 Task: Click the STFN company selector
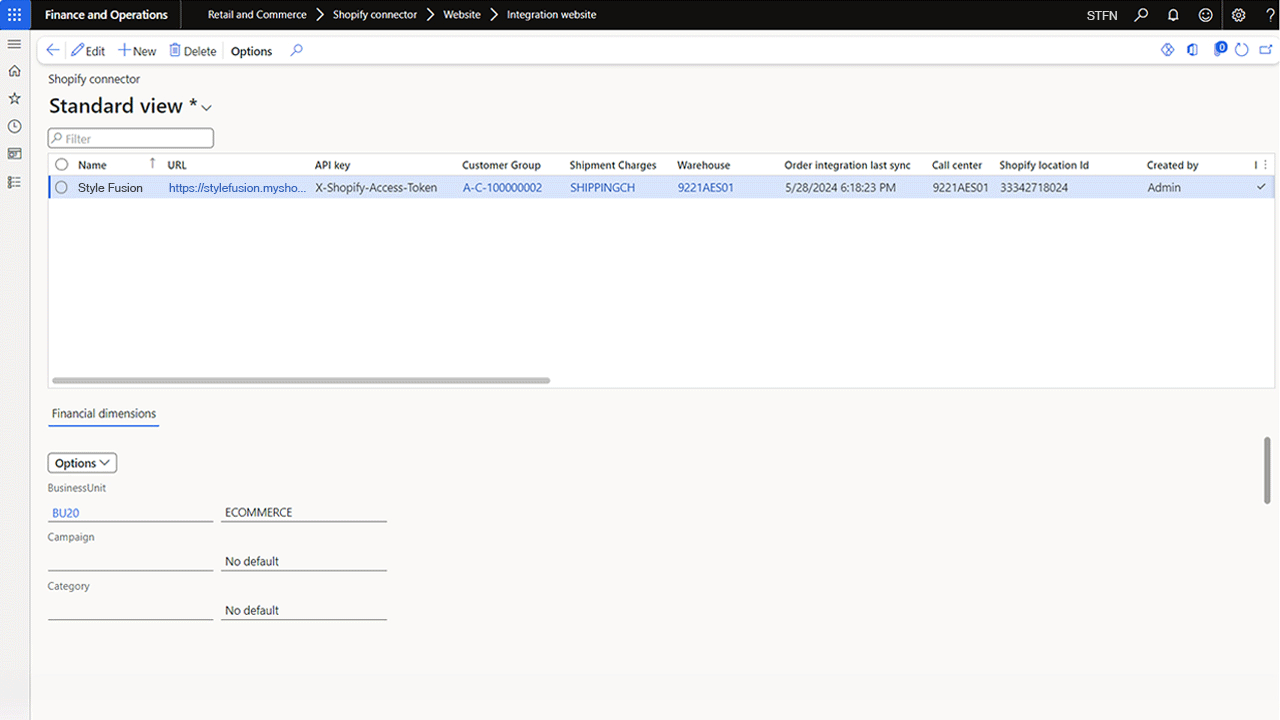1102,15
